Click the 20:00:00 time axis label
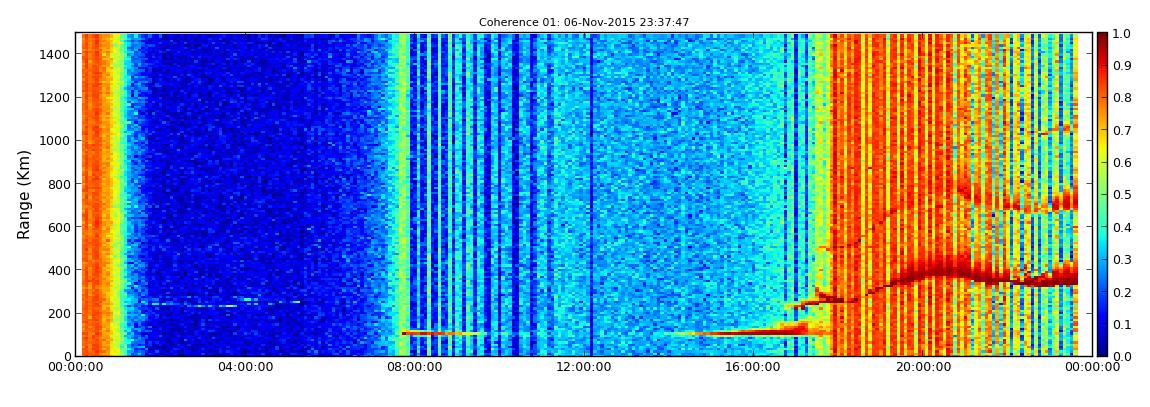The height and width of the screenshot is (407, 1150). (x=922, y=367)
